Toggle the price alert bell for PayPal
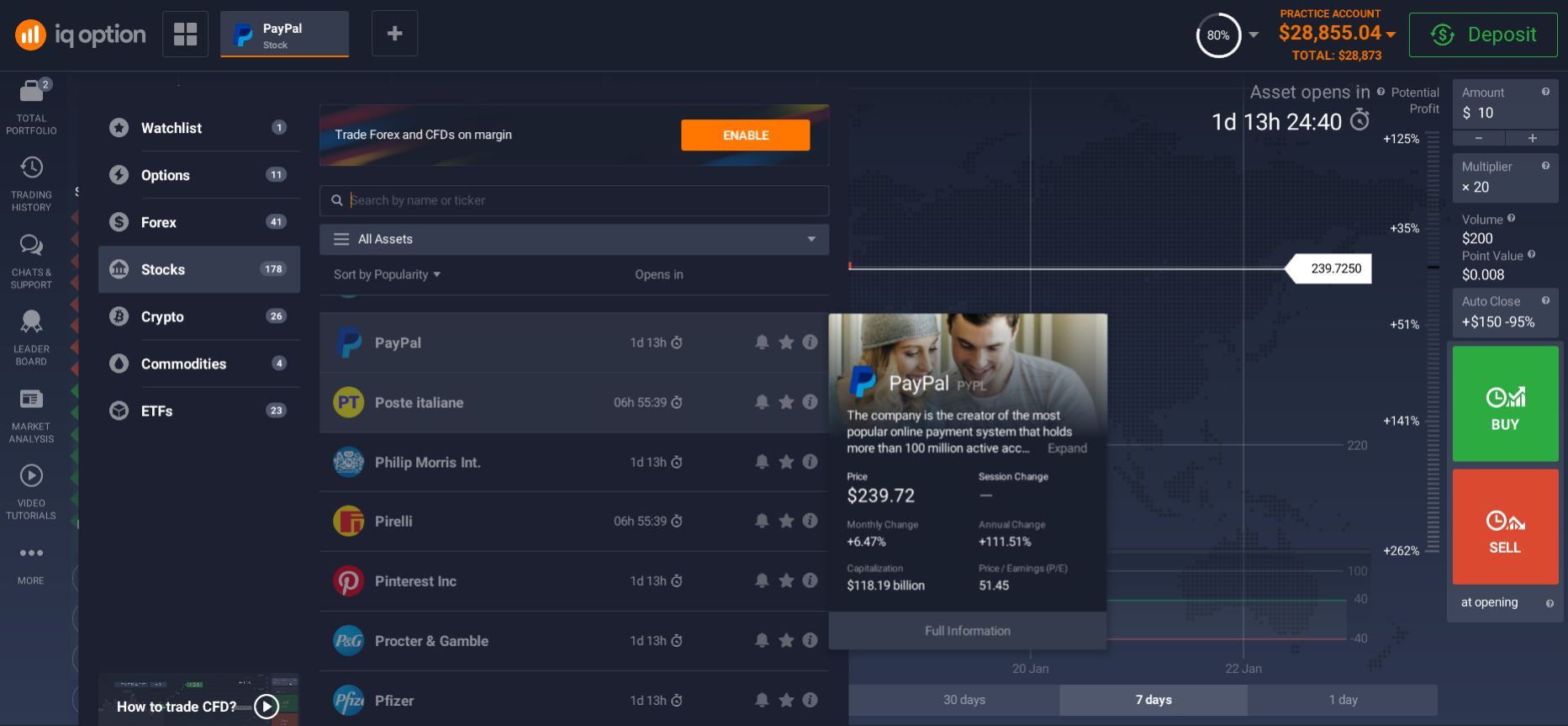This screenshot has width=1568, height=726. pyautogui.click(x=762, y=342)
